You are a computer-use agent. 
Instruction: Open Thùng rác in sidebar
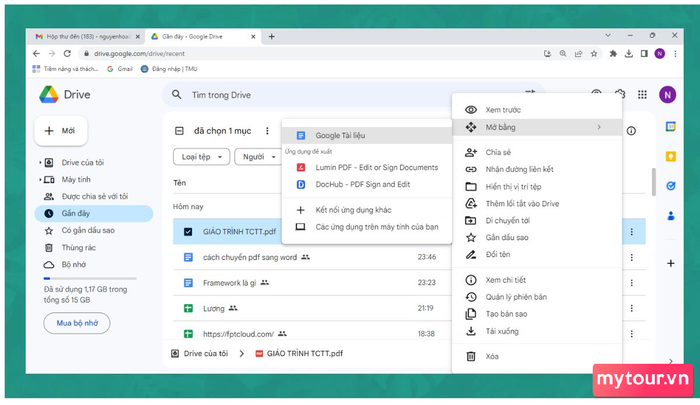pos(94,247)
